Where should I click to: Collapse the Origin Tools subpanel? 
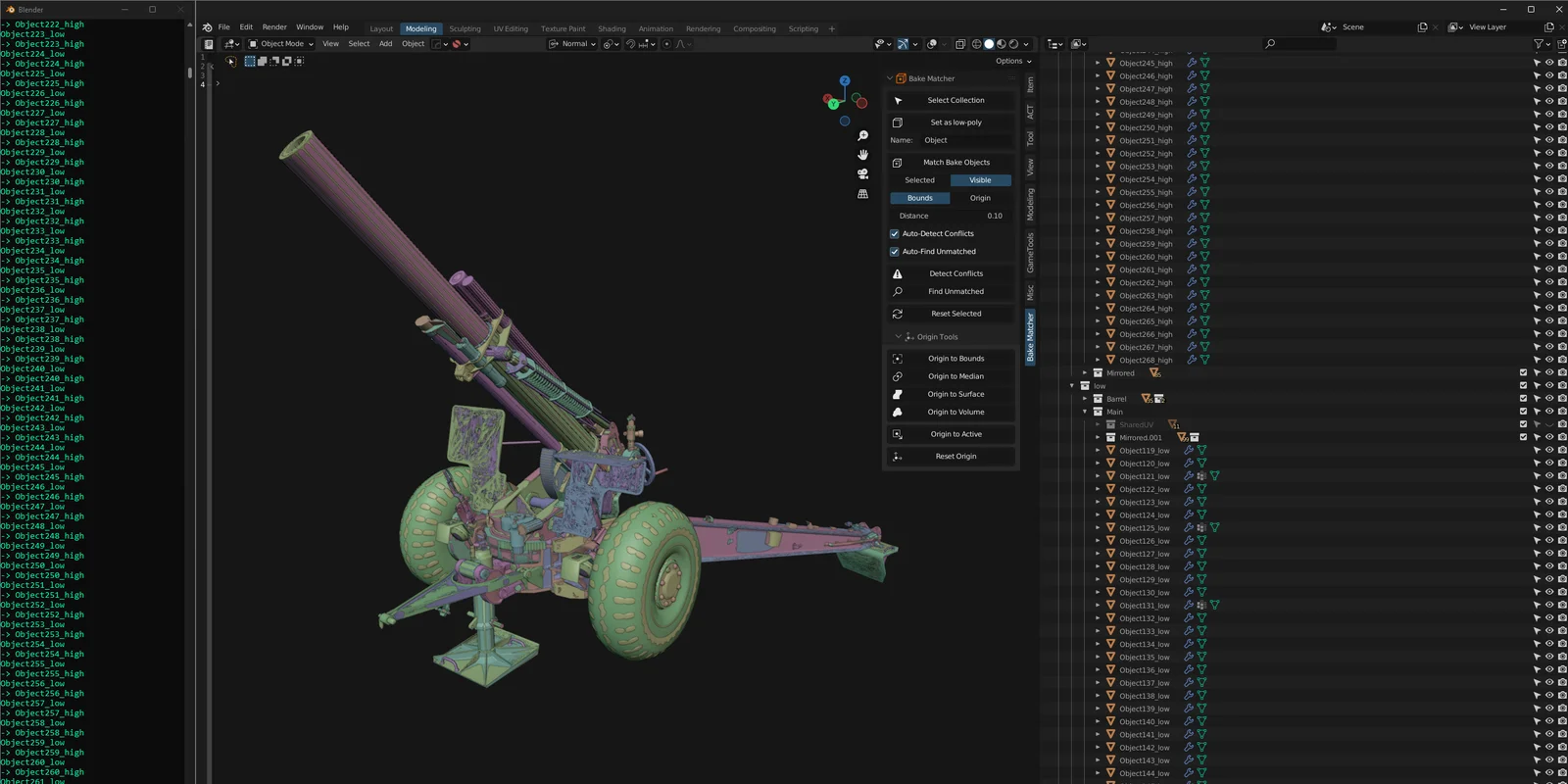click(x=898, y=337)
